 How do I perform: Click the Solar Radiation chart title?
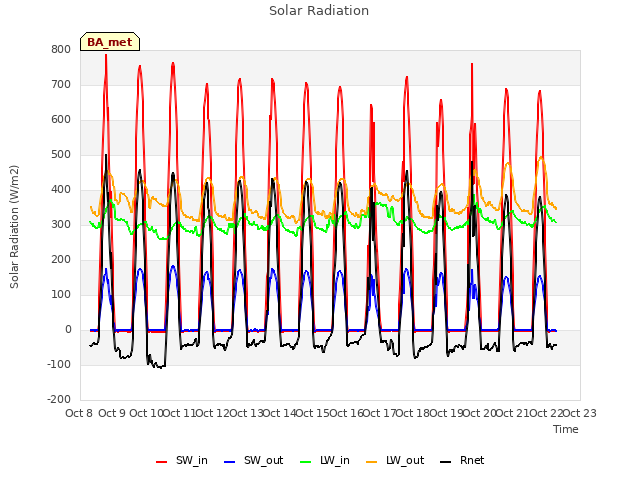point(319,11)
